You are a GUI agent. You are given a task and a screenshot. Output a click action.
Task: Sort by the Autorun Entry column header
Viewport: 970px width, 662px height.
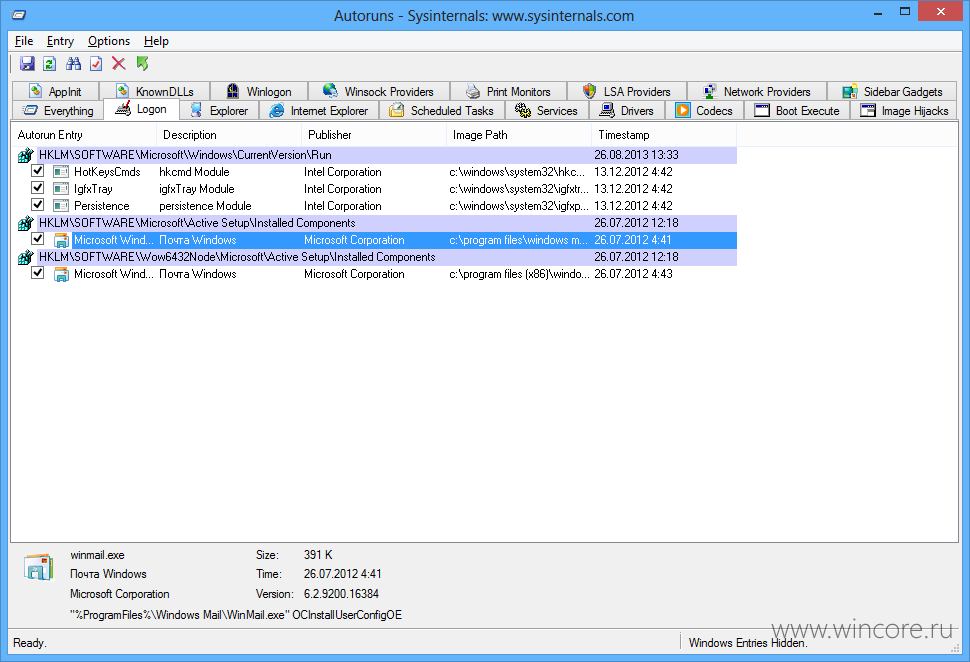(84, 135)
